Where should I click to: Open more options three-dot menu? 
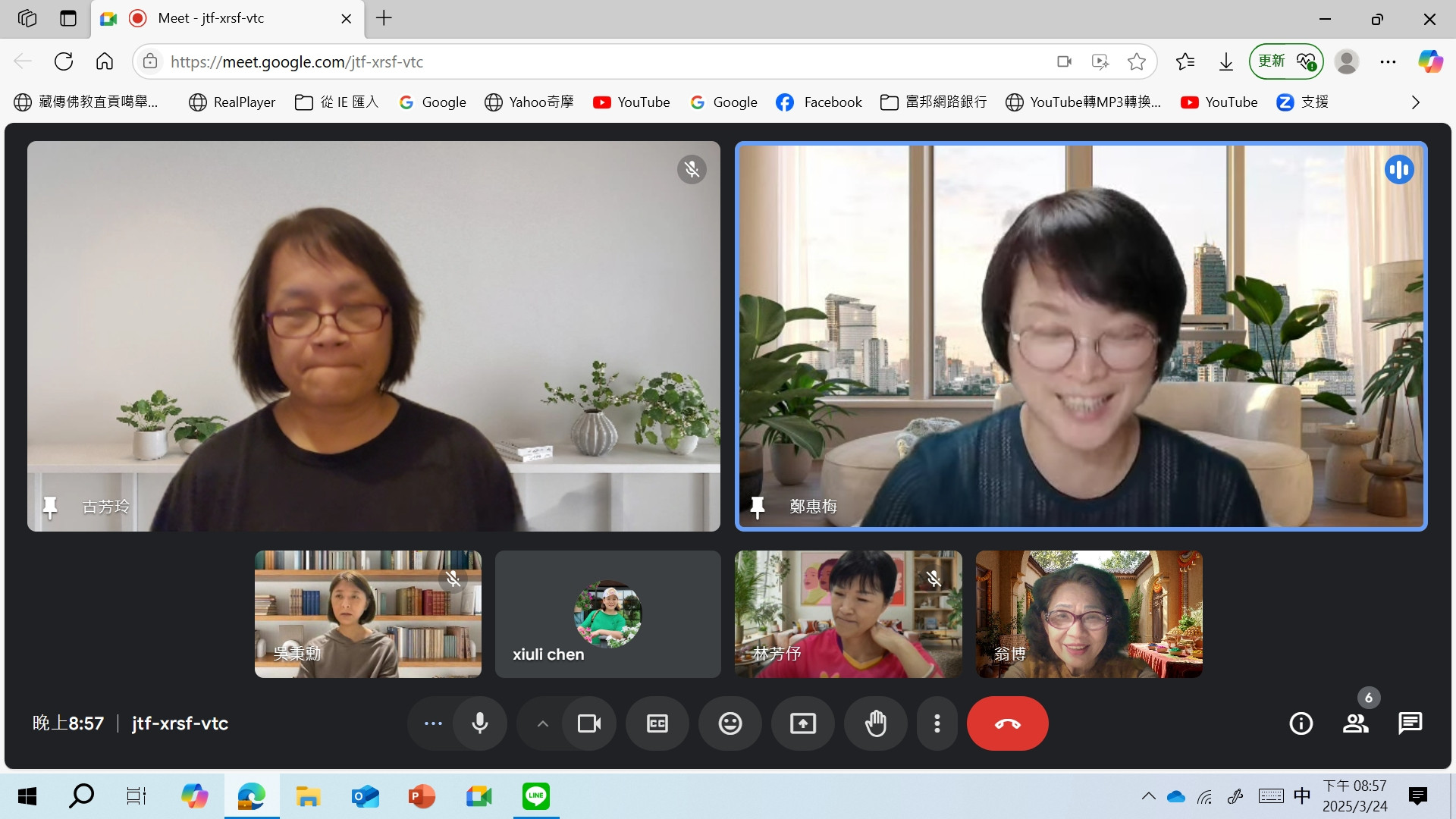point(937,723)
